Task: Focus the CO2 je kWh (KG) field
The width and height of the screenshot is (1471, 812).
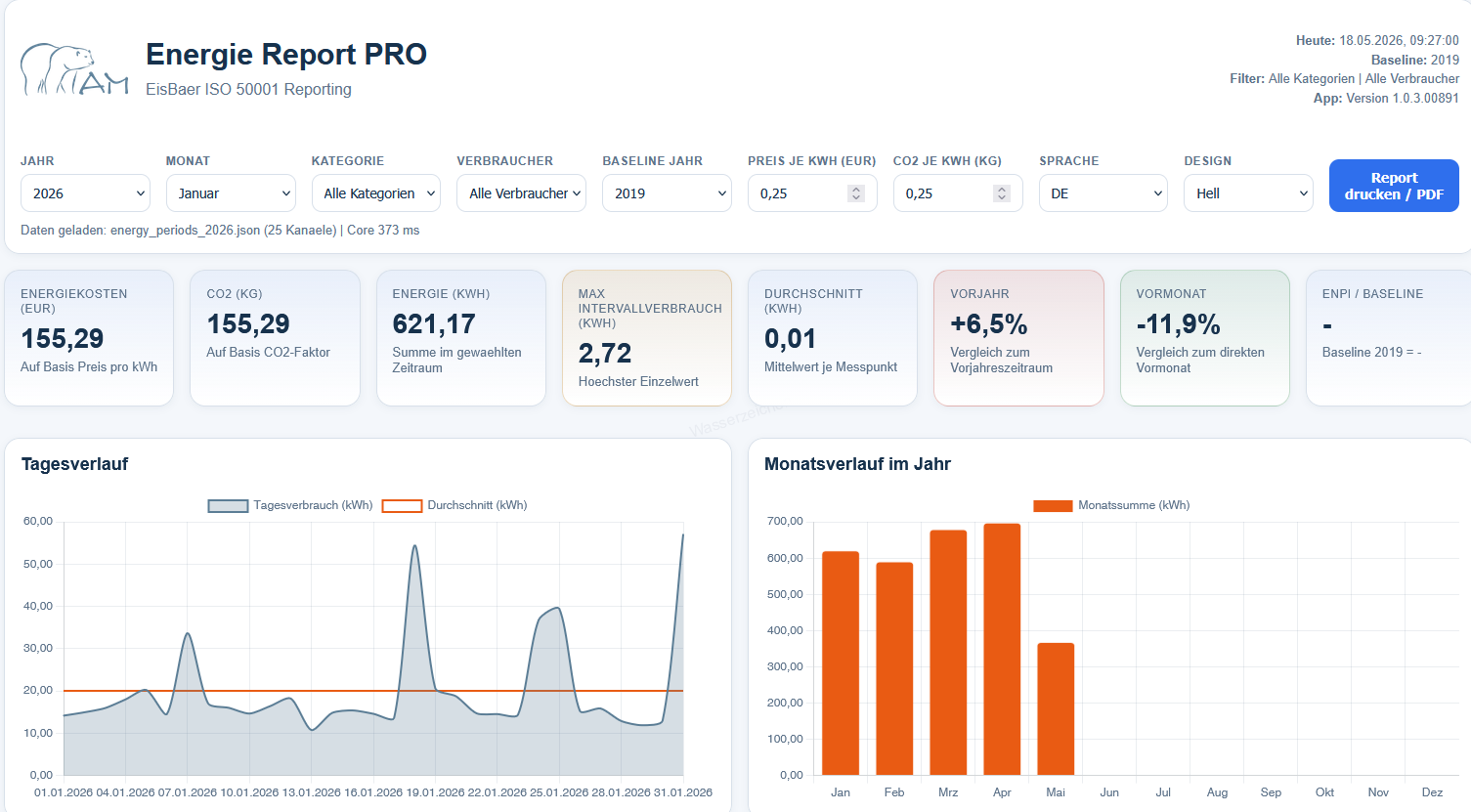Action: click(958, 193)
